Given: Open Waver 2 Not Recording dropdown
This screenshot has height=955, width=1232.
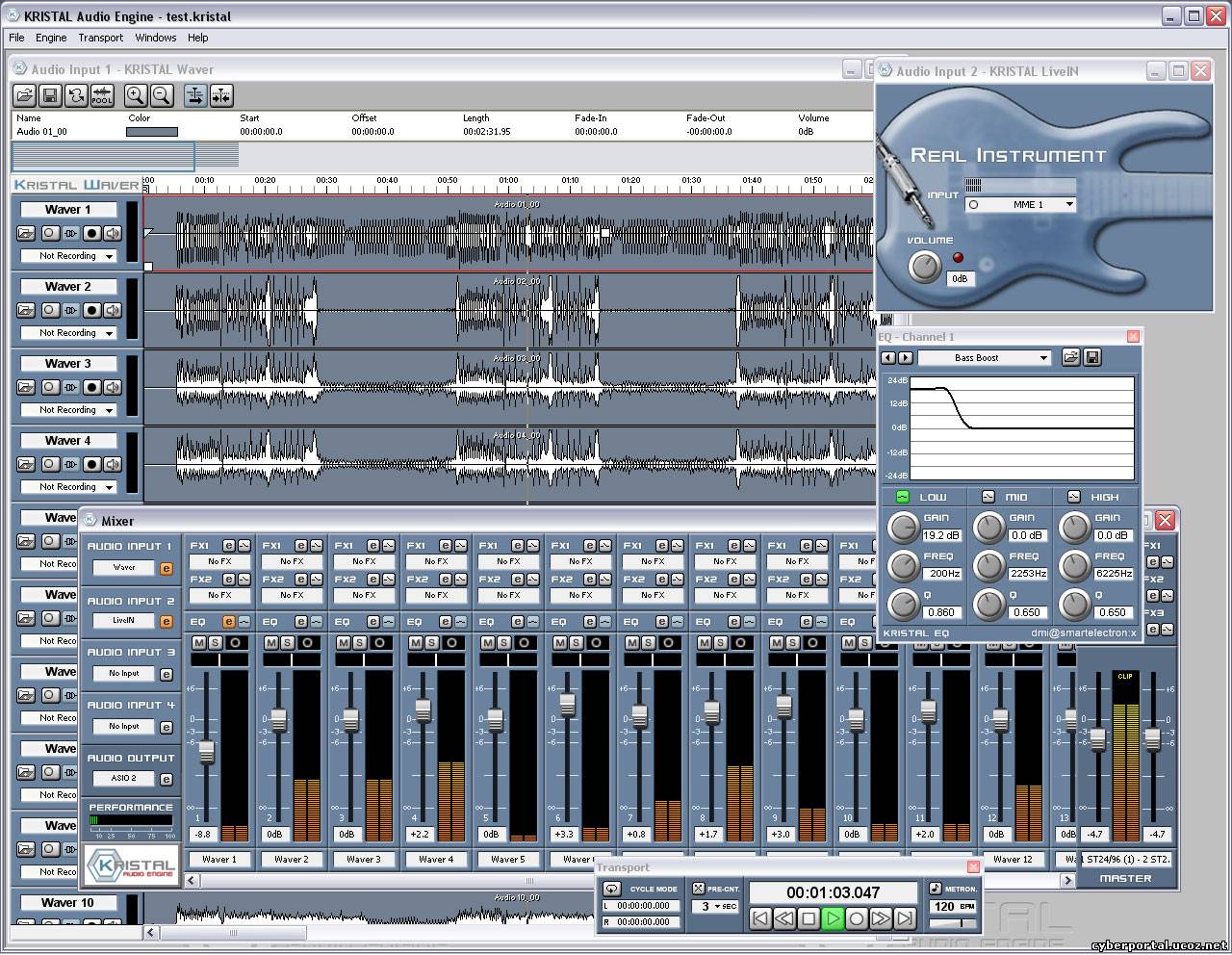Looking at the screenshot, I should point(68,333).
